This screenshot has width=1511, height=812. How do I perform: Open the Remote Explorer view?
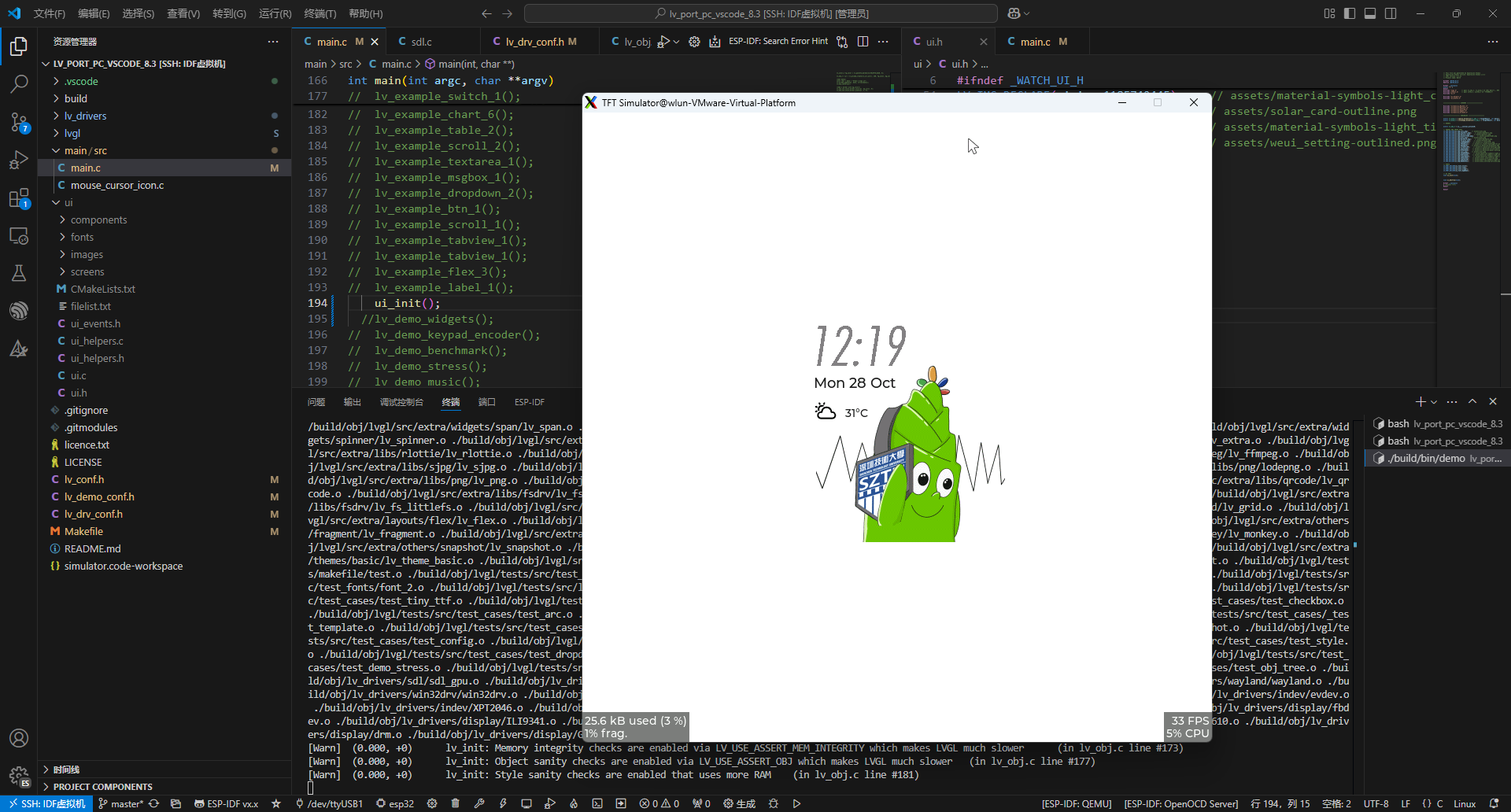pyautogui.click(x=19, y=235)
